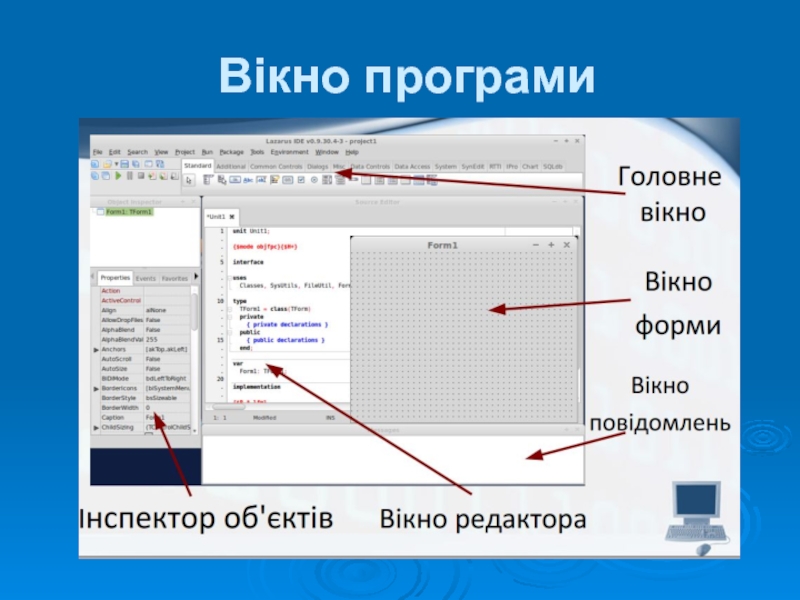Collapse the code fold at the 'uses' line

point(230,278)
